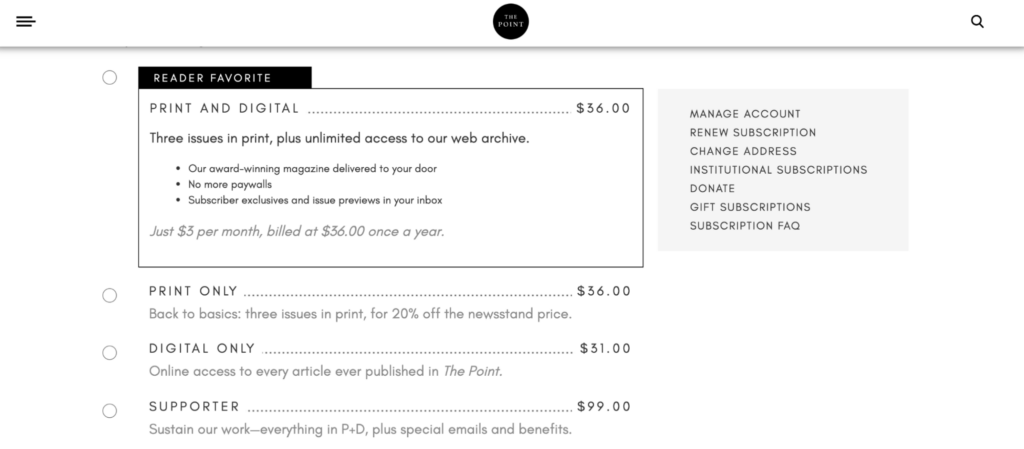Choose the Digital Only radio option
The width and height of the screenshot is (1024, 449).
point(110,353)
